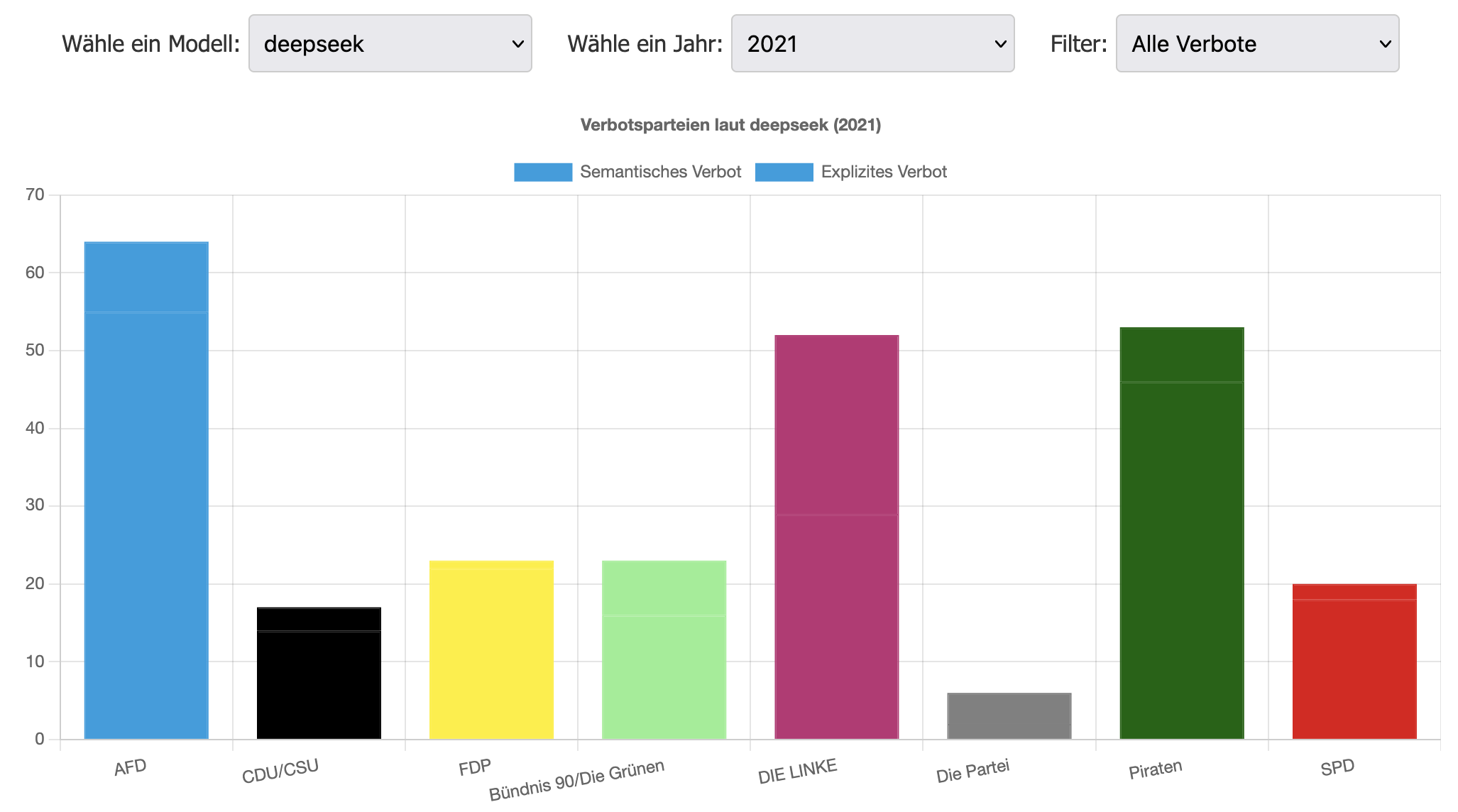Click the SPD axis label

pyautogui.click(x=1337, y=767)
